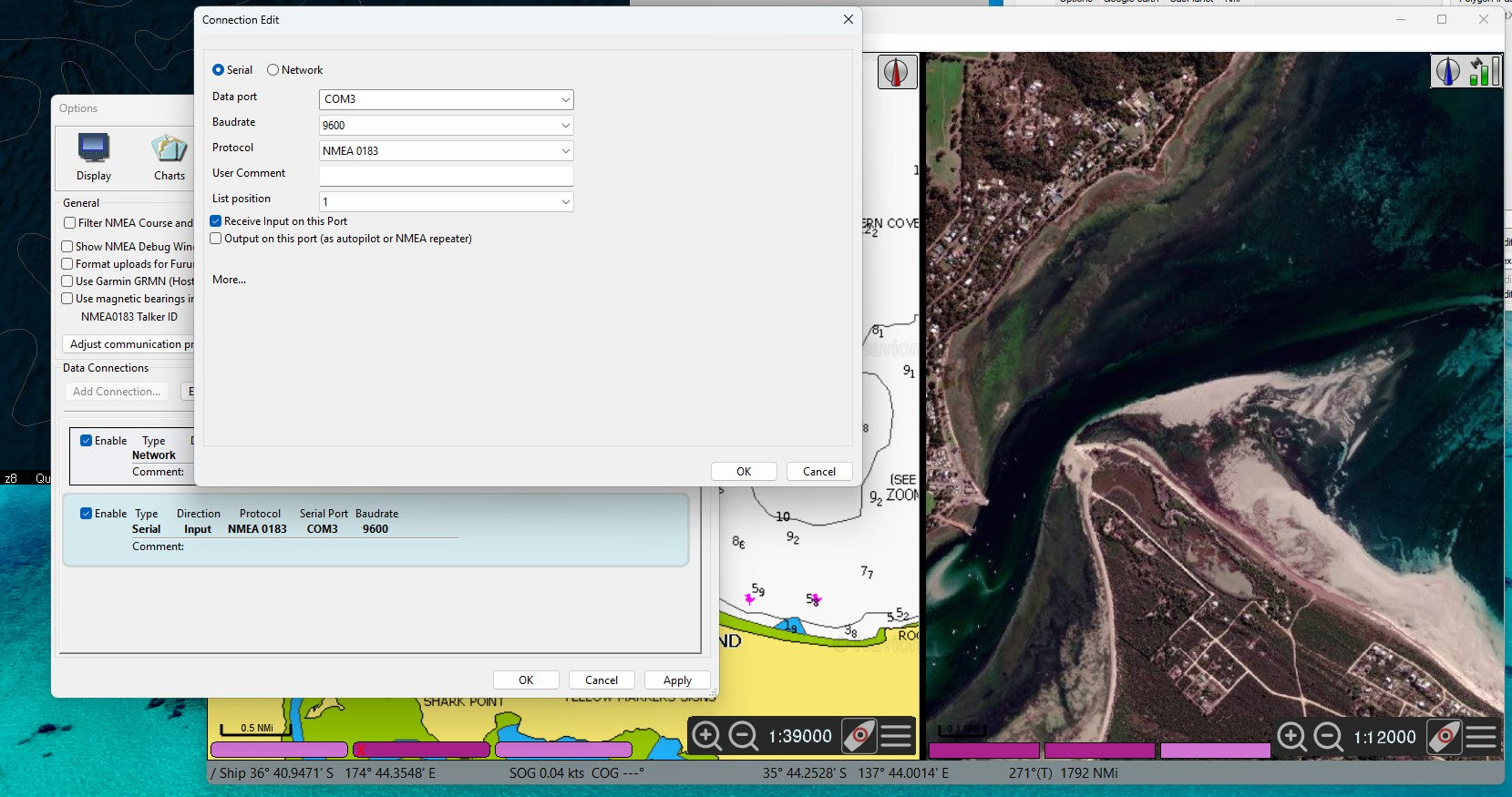Viewport: 1512px width, 797px height.
Task: Open the hamburger menu beside the 1:39000 scale
Action: click(896, 735)
